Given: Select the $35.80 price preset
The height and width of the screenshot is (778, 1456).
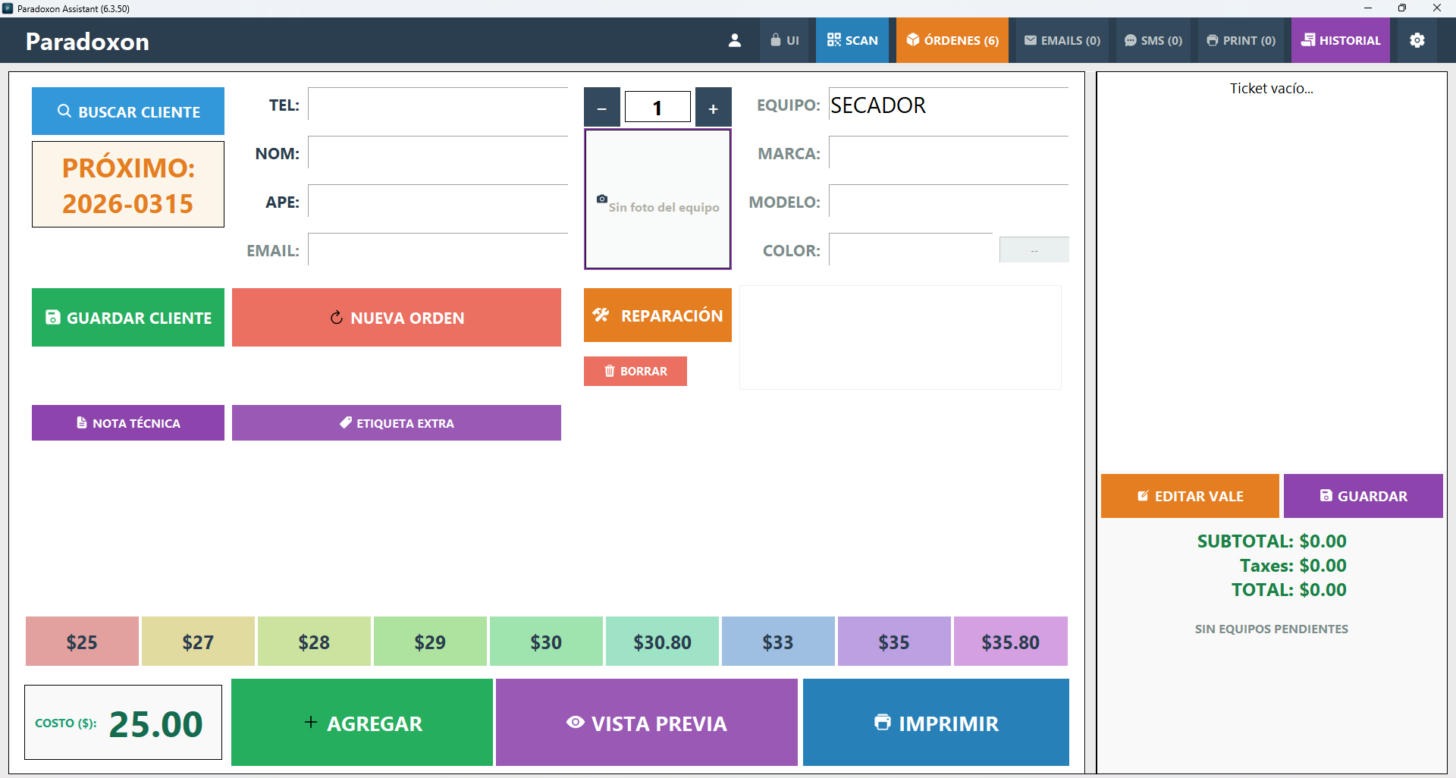Looking at the screenshot, I should click(1010, 641).
